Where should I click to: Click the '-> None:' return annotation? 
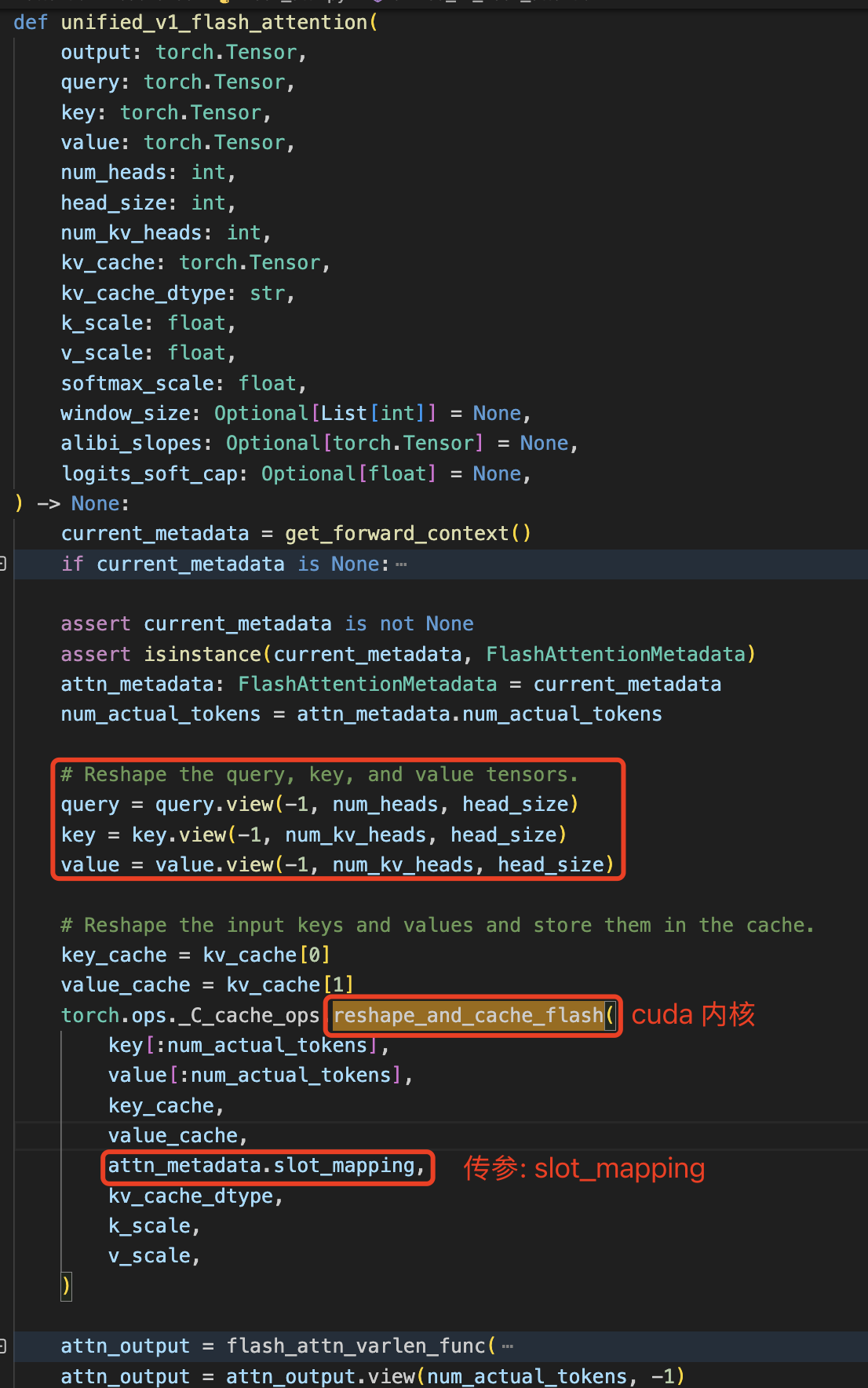click(x=83, y=504)
